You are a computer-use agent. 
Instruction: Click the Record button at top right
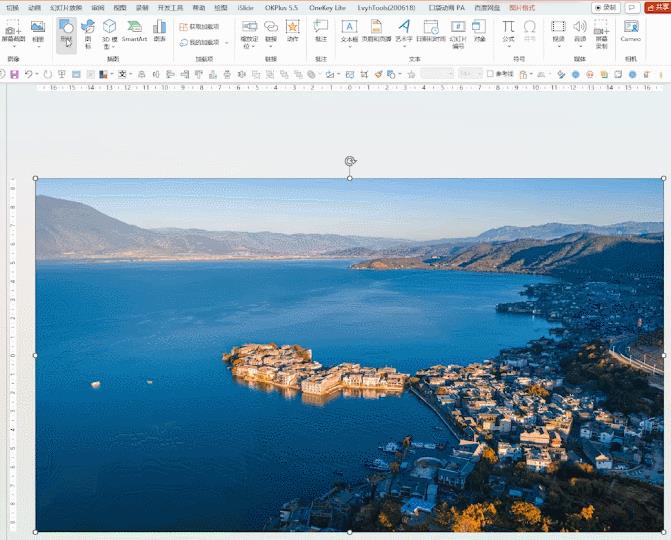click(605, 7)
